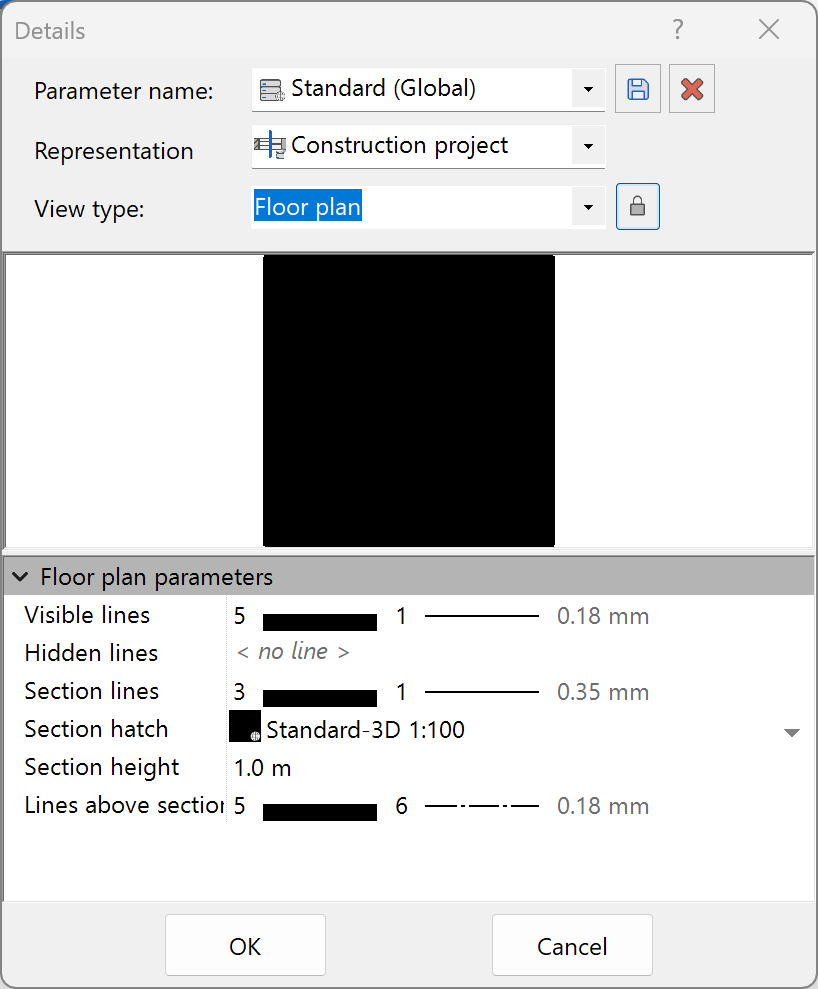This screenshot has width=818, height=989.
Task: Click the Visible lines pen thickness preview
Action: click(319, 620)
